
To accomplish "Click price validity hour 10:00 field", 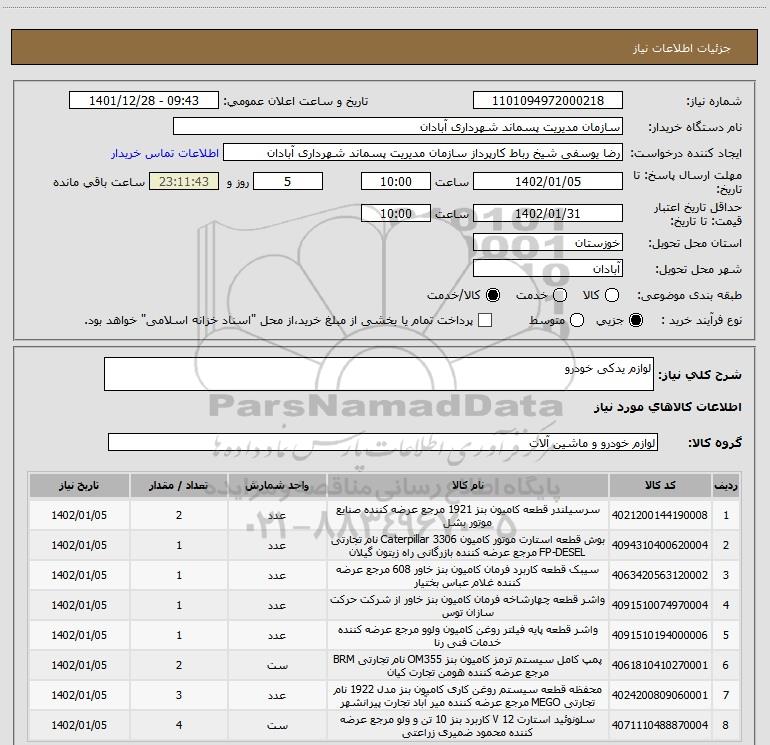I will [x=396, y=214].
